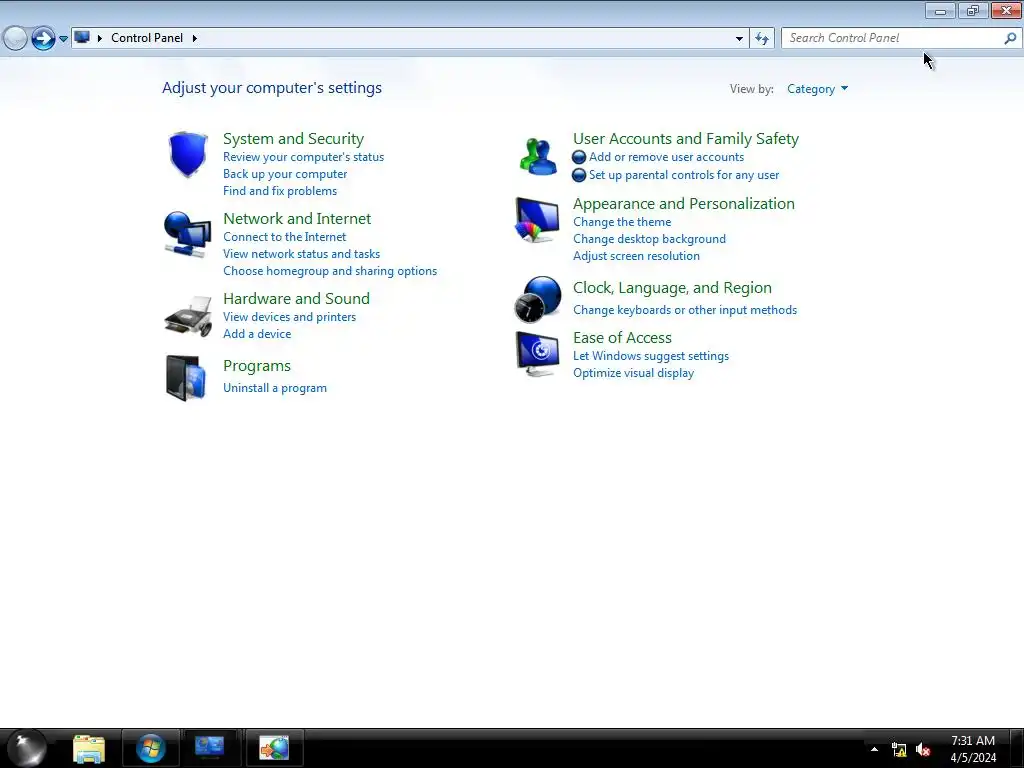This screenshot has width=1024, height=768.
Task: Open the Windows Start orb
Action: click(26, 748)
